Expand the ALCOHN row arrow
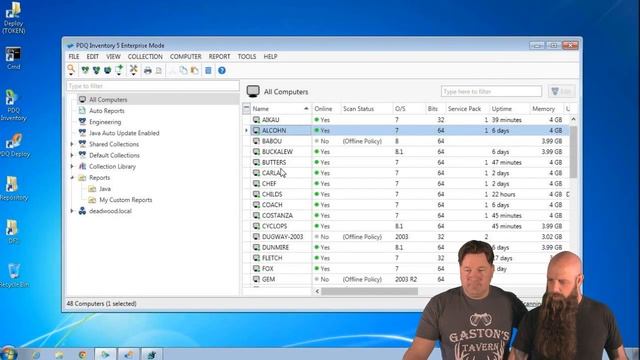The width and height of the screenshot is (640, 360). pyautogui.click(x=246, y=131)
